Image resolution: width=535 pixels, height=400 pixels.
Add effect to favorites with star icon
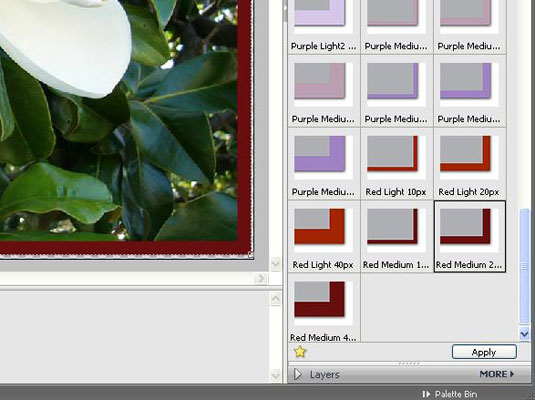pos(300,352)
